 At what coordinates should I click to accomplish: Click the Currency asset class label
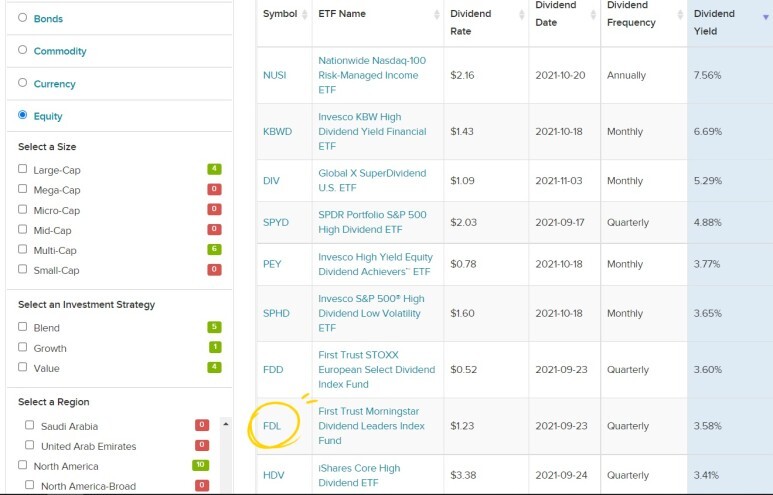pyautogui.click(x=55, y=84)
